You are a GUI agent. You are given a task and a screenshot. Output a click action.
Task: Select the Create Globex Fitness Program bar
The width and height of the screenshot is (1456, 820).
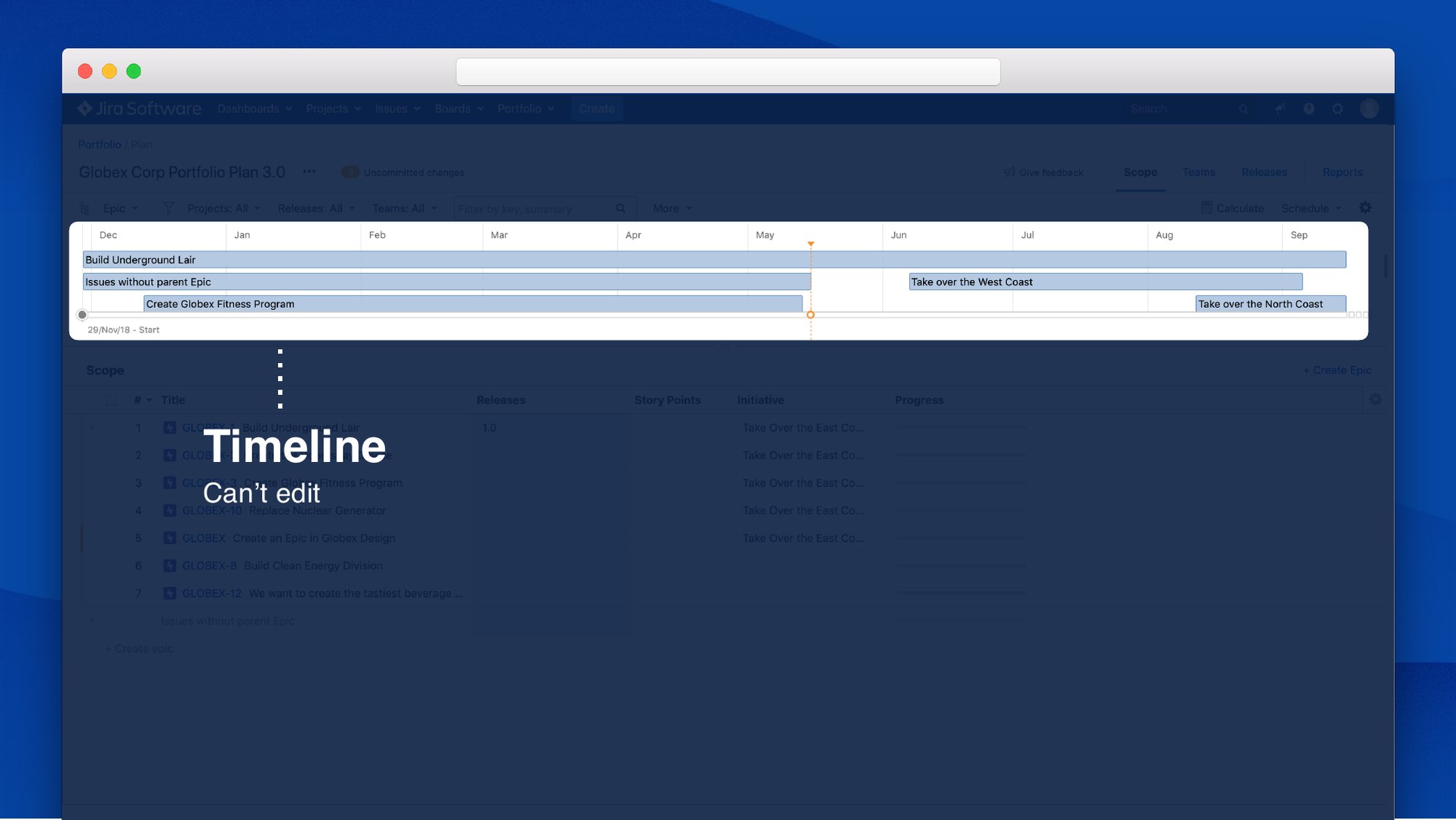click(x=473, y=304)
